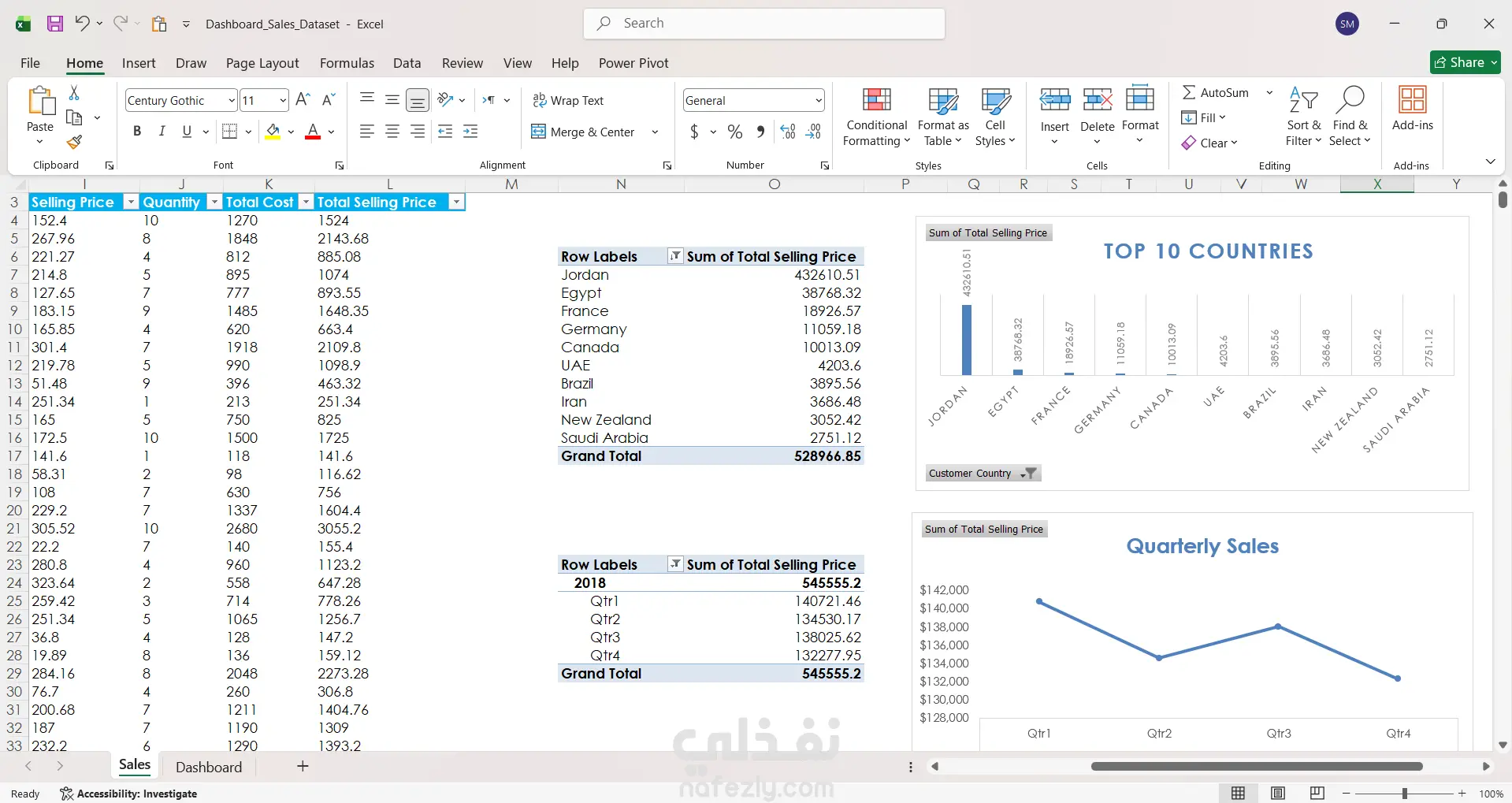Toggle Bold formatting
Screen dimensions: 1512x803
coord(137,132)
